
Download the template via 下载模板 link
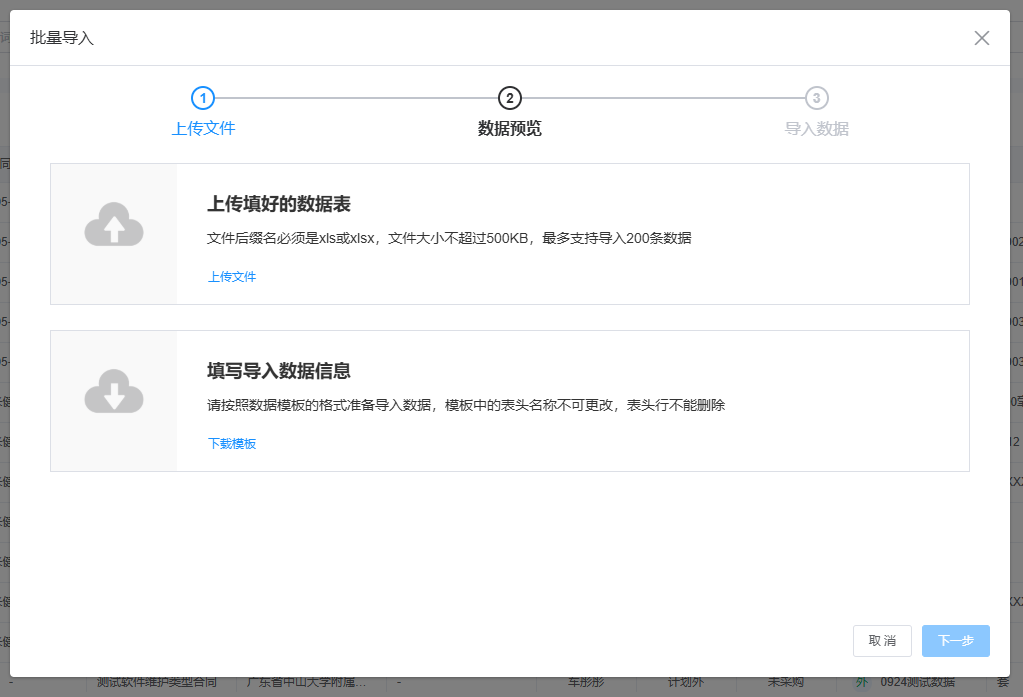click(x=232, y=443)
